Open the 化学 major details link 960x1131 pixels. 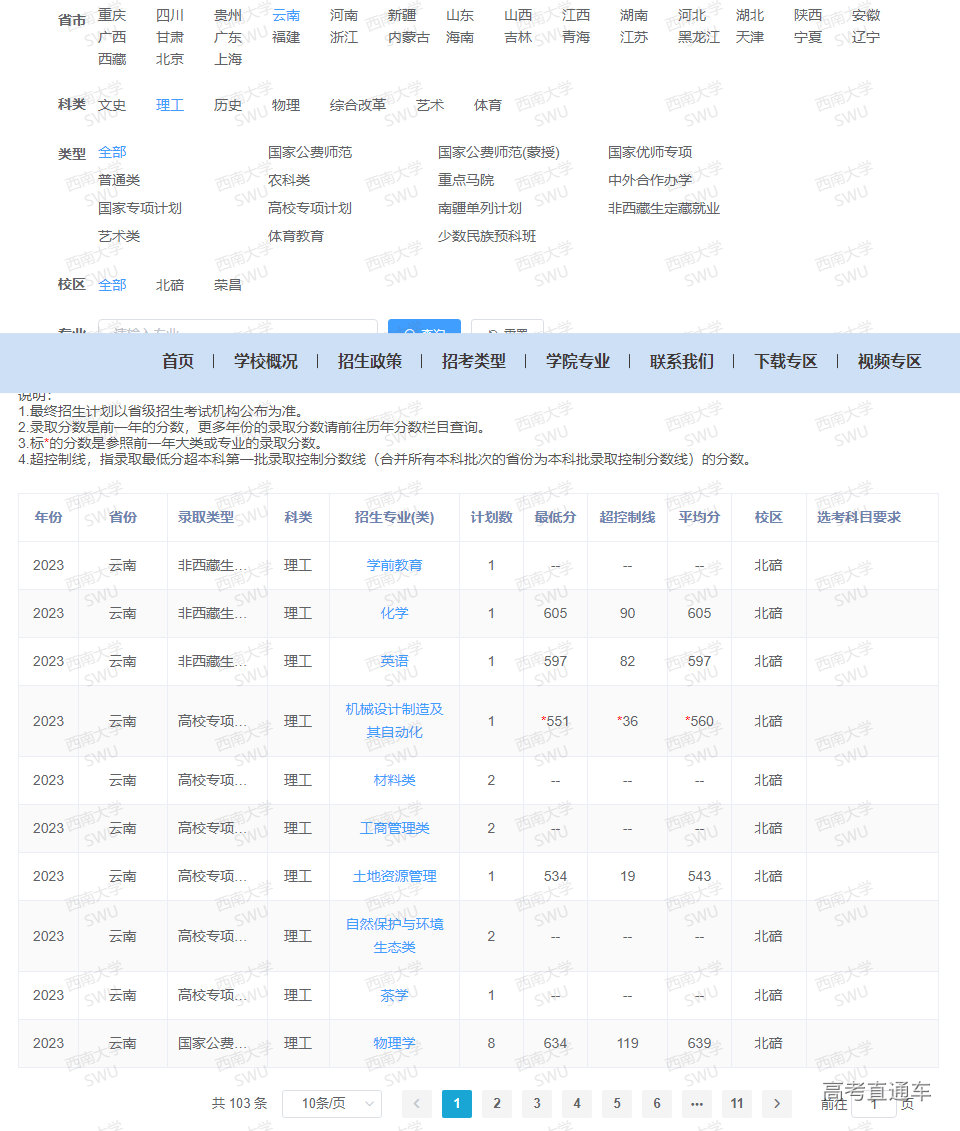pyautogui.click(x=394, y=614)
